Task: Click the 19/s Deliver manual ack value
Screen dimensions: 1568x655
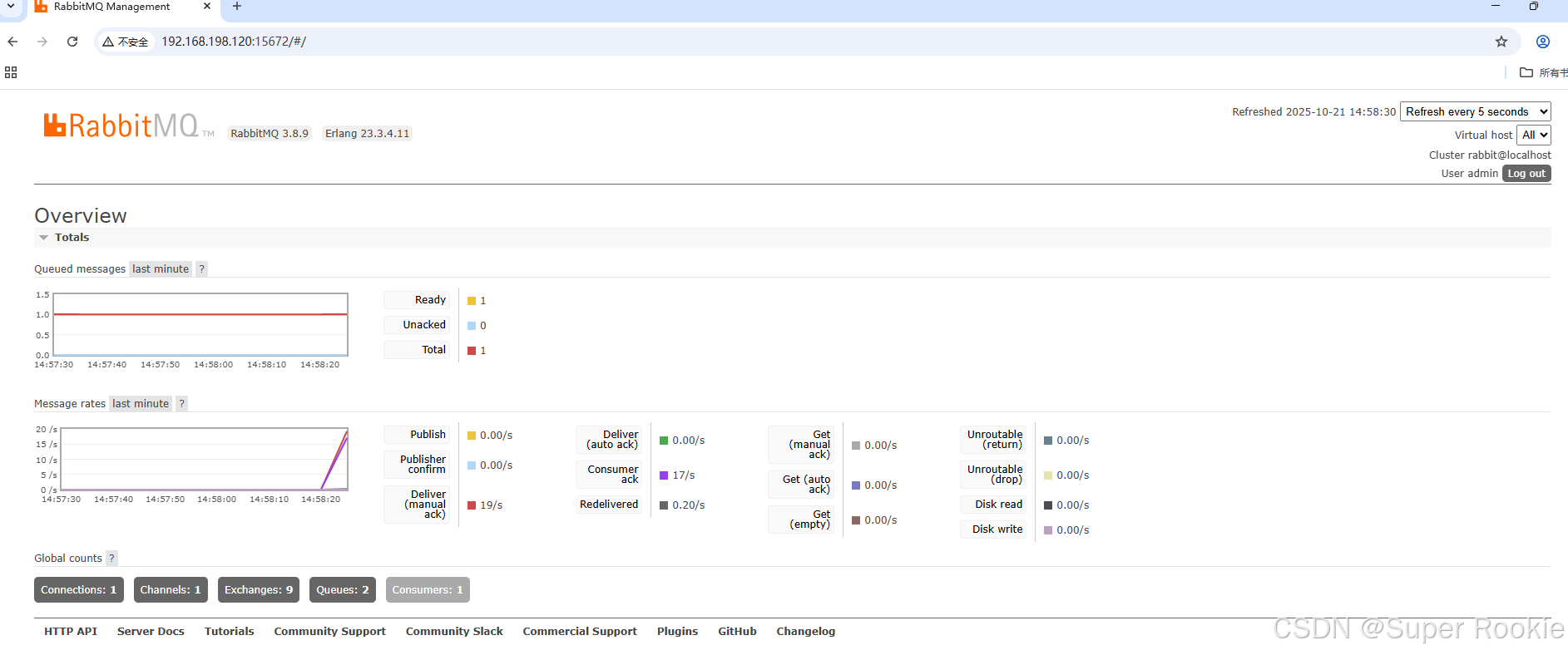Action: point(491,505)
